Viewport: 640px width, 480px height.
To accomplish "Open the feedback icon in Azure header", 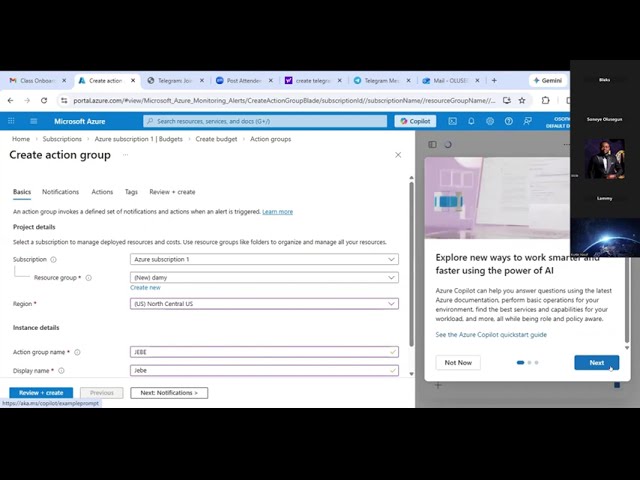I will coord(527,121).
